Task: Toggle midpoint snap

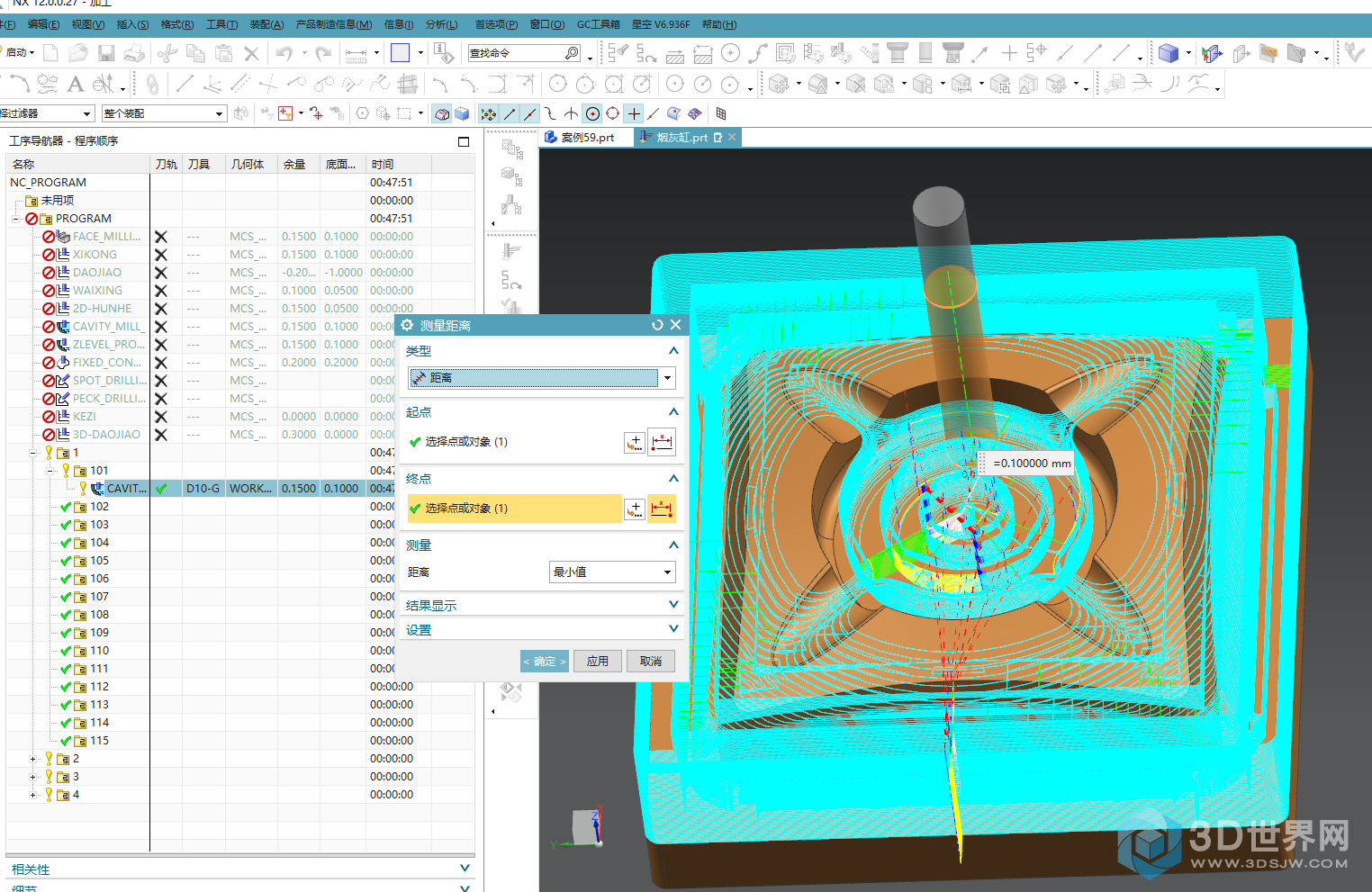Action: pyautogui.click(x=530, y=113)
